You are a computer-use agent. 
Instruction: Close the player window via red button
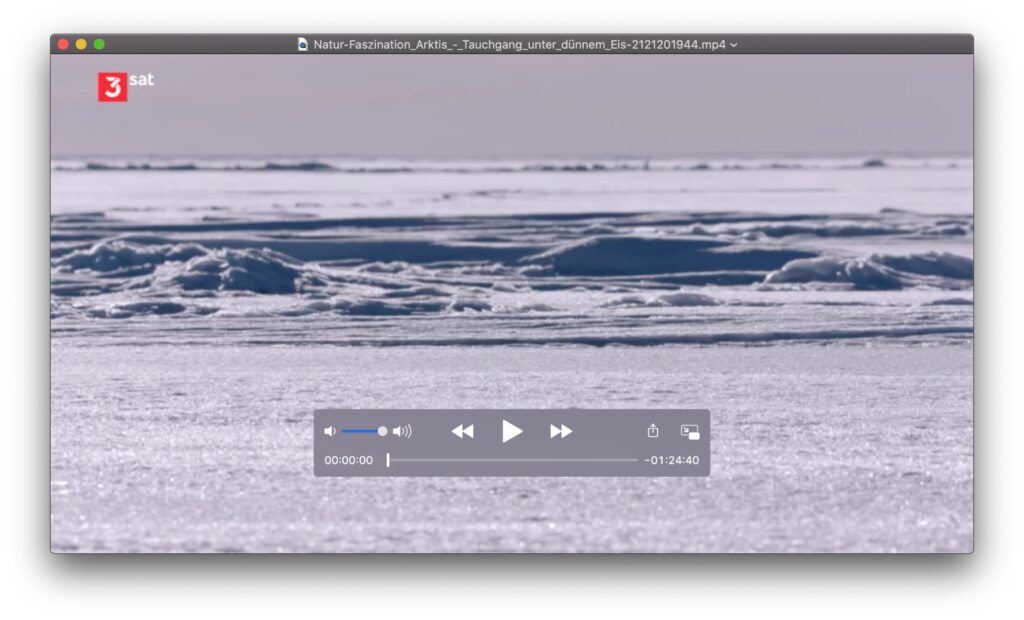63,44
